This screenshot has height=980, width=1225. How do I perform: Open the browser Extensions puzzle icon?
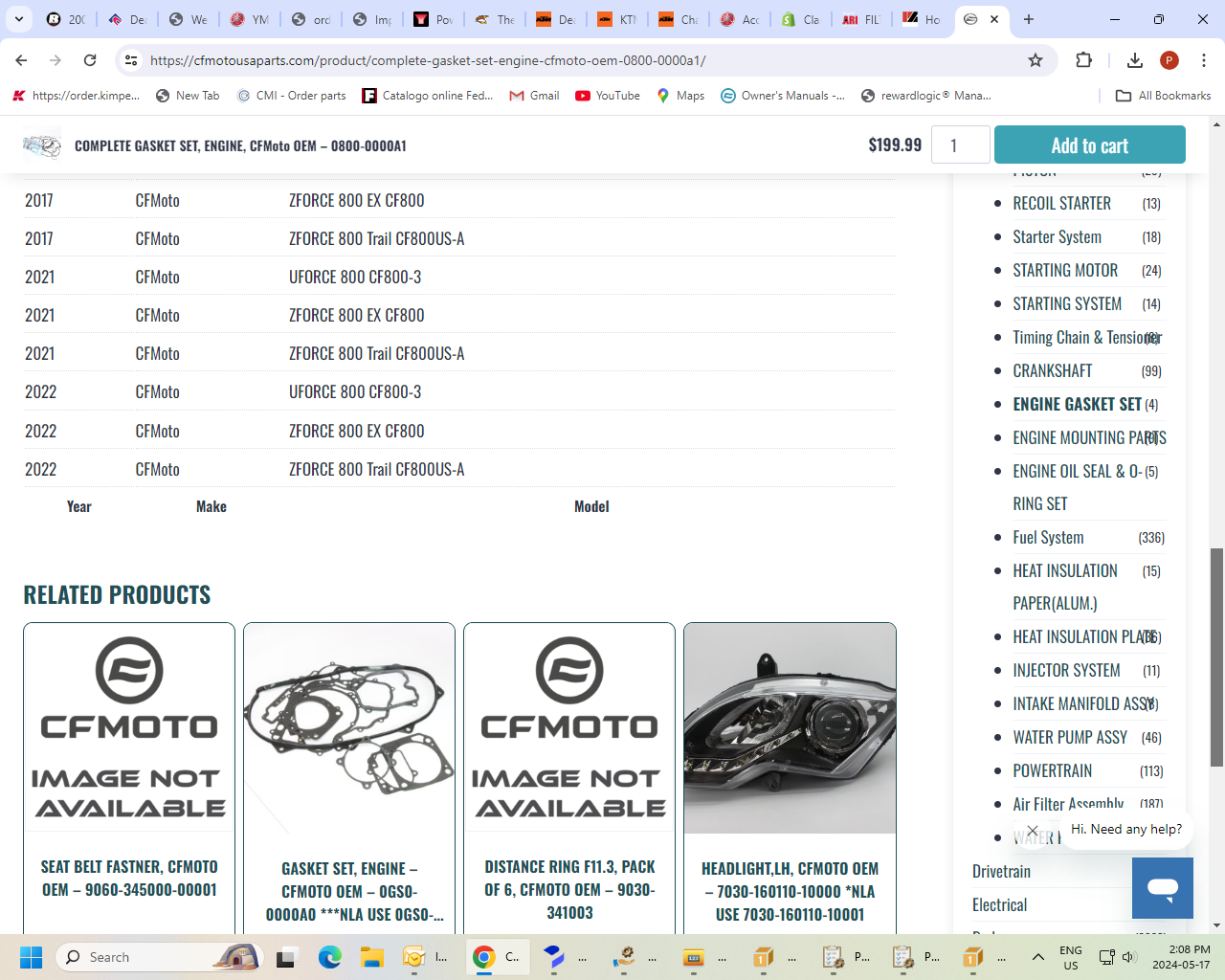point(1083,60)
